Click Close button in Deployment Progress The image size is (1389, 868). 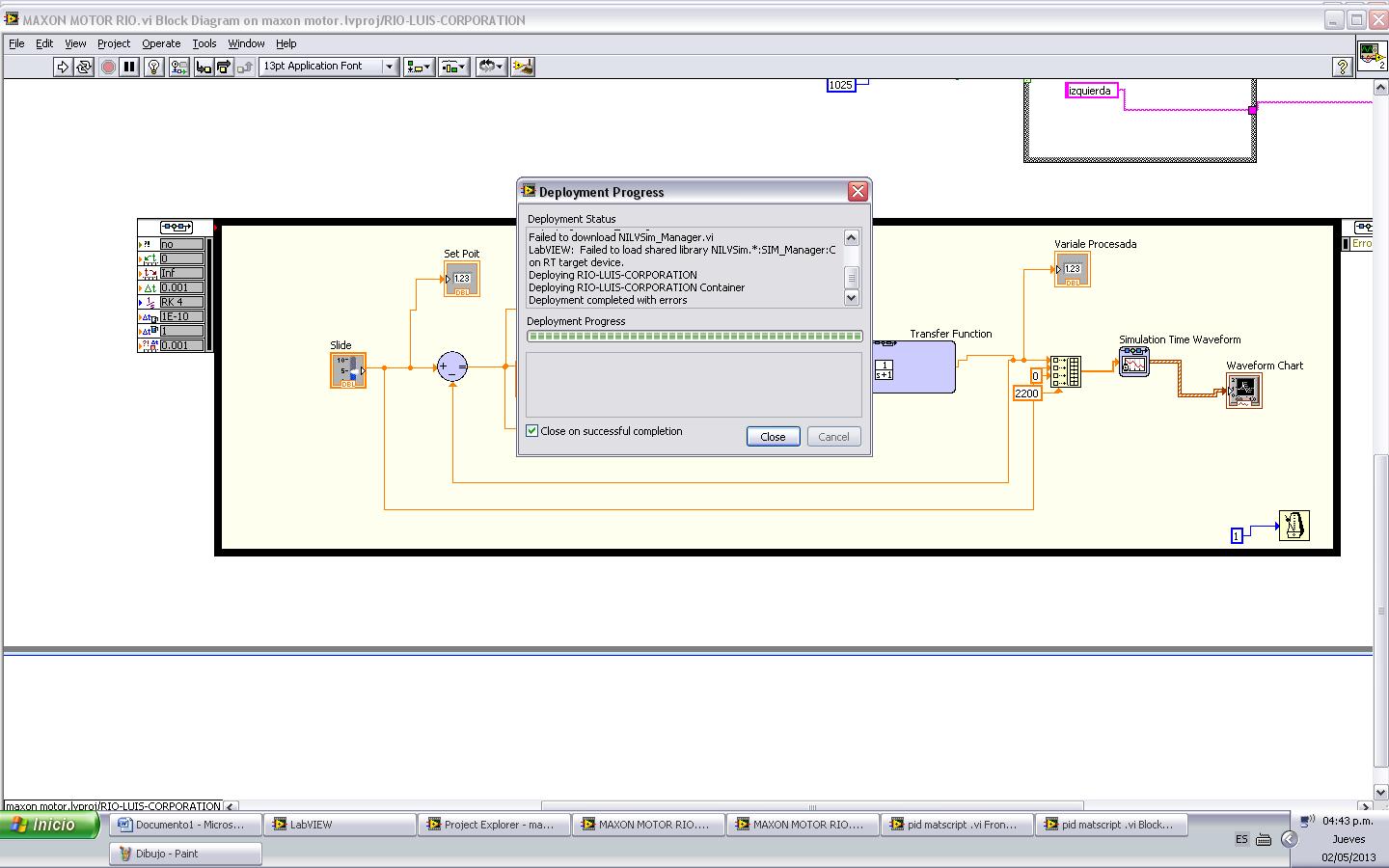(773, 437)
